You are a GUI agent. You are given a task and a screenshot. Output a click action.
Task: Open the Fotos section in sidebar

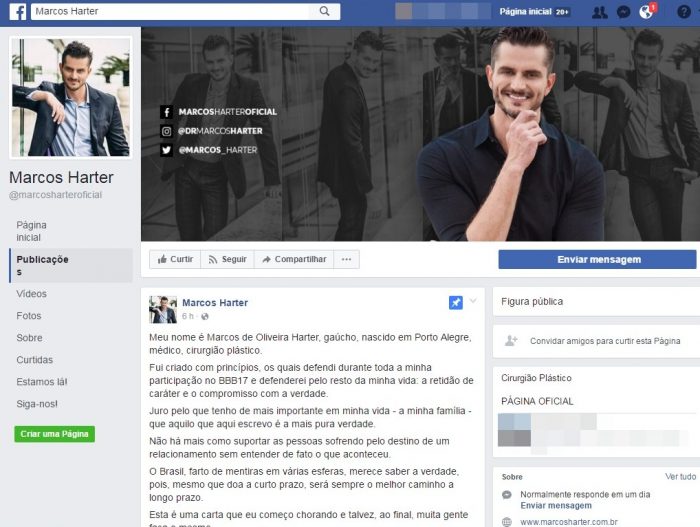click(29, 316)
